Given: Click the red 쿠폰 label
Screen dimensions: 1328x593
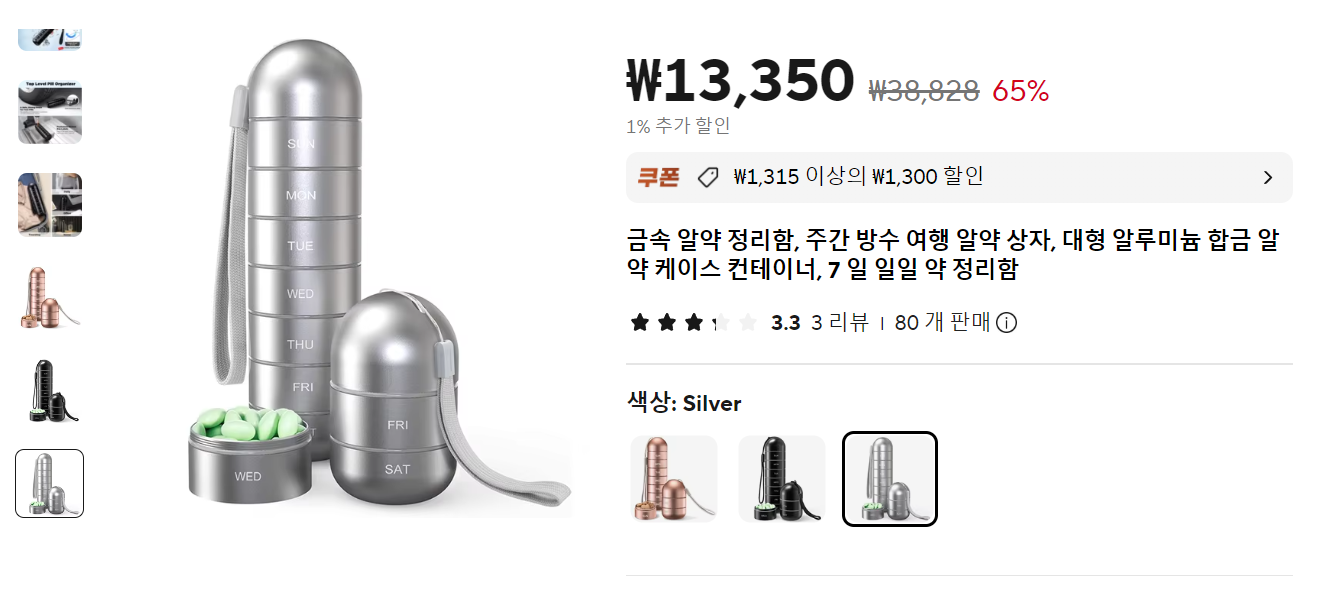Looking at the screenshot, I should point(658,178).
